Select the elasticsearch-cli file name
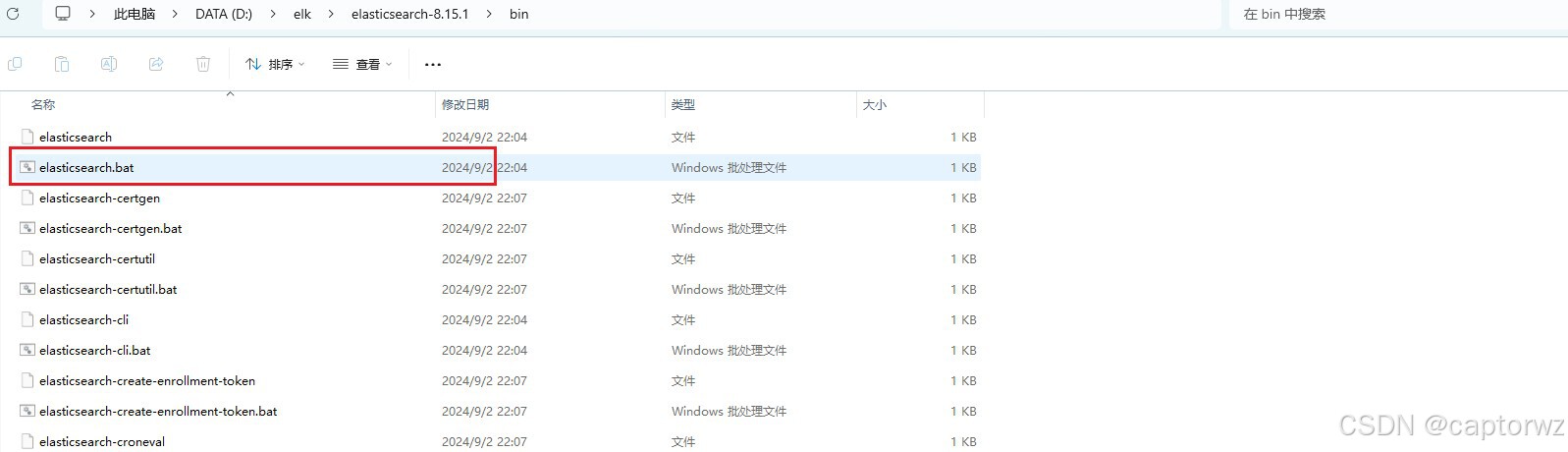1568x452 pixels. (x=83, y=319)
